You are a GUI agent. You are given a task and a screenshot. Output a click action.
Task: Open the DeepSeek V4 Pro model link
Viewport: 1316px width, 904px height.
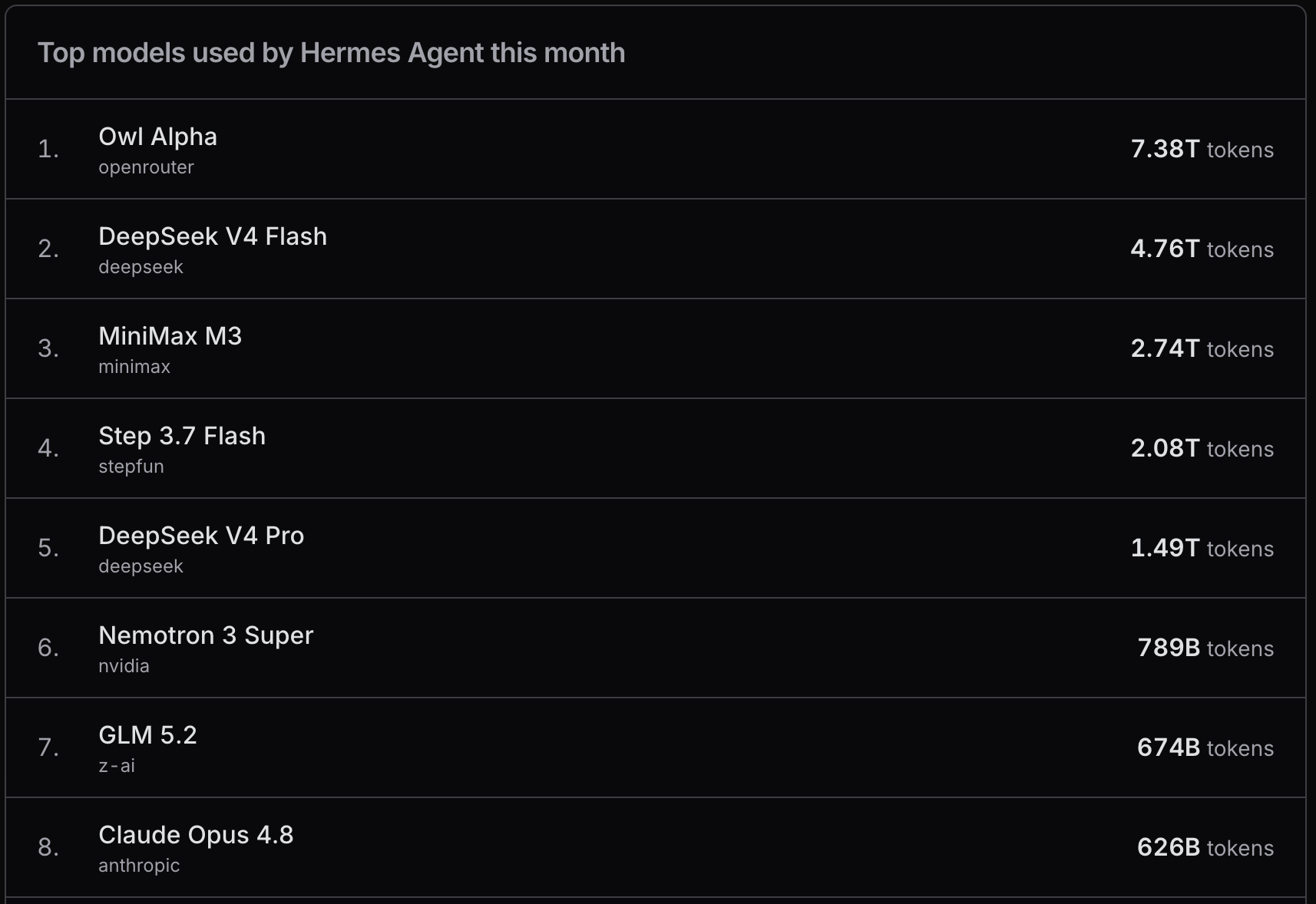(x=201, y=536)
